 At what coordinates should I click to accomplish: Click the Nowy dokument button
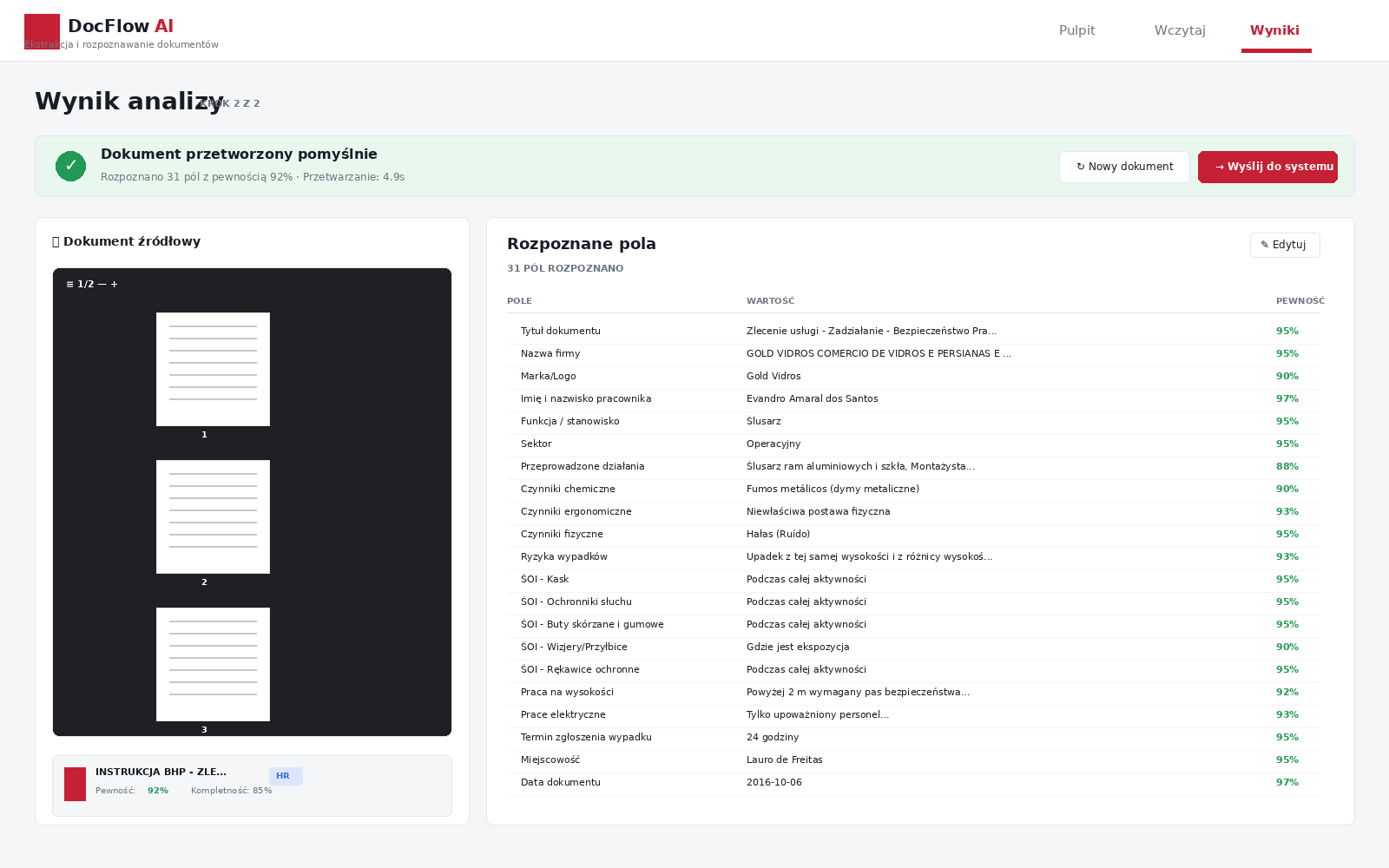click(x=1124, y=167)
